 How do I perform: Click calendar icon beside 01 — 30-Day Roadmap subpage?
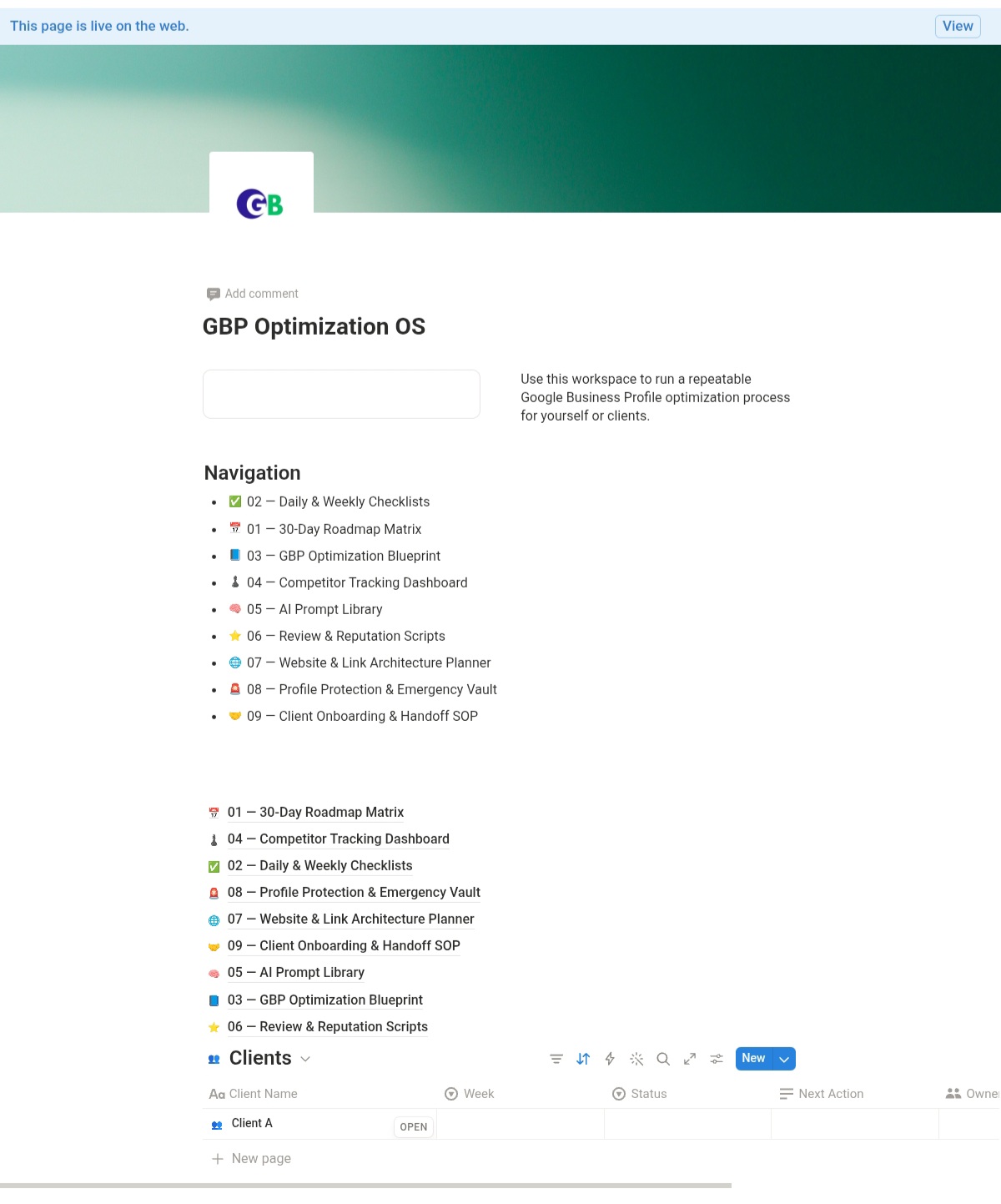pos(214,813)
